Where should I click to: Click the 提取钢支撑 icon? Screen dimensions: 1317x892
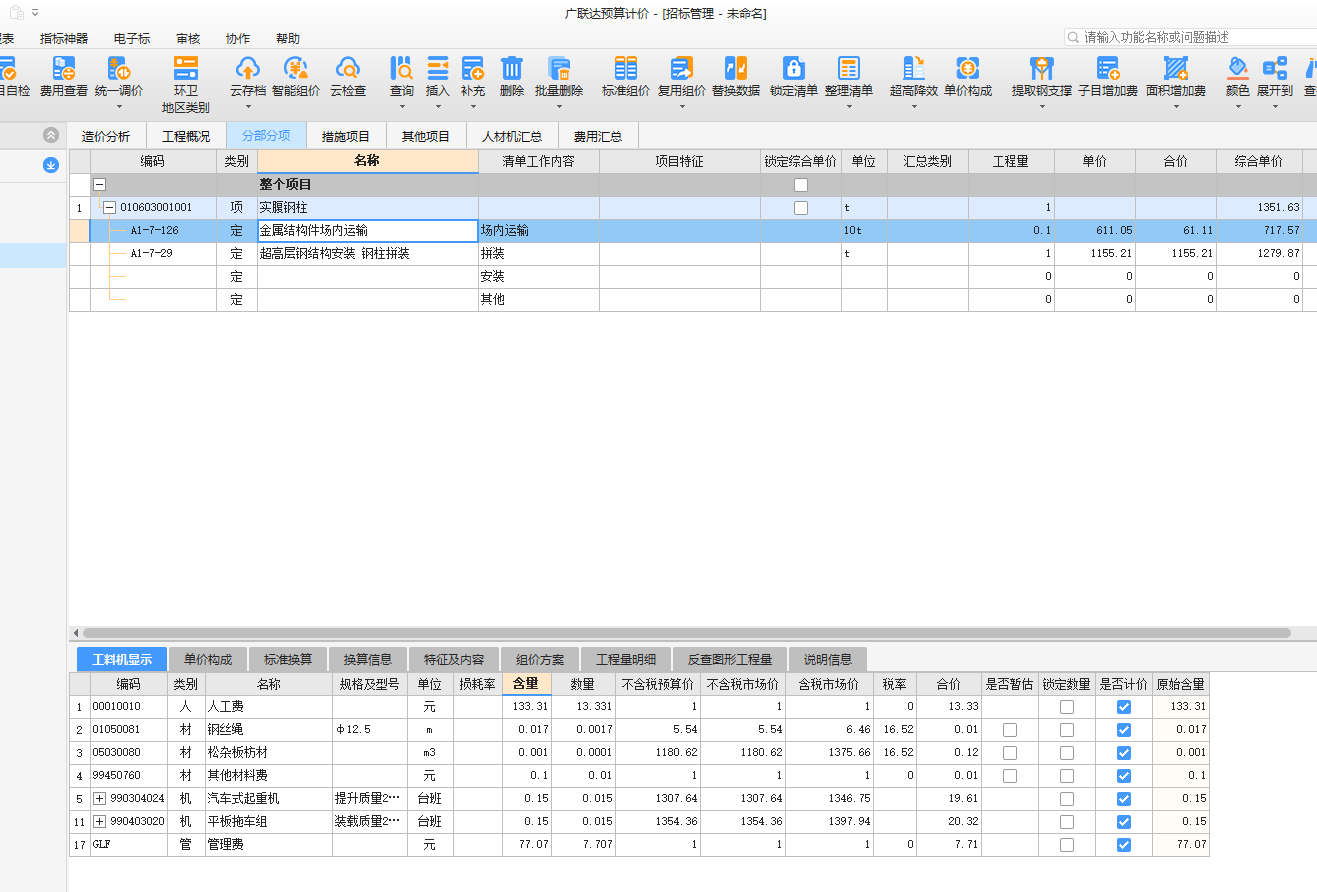point(1042,68)
